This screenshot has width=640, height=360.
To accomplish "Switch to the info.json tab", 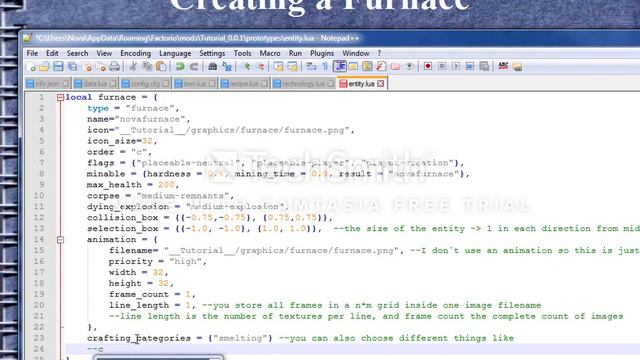I will pos(48,84).
